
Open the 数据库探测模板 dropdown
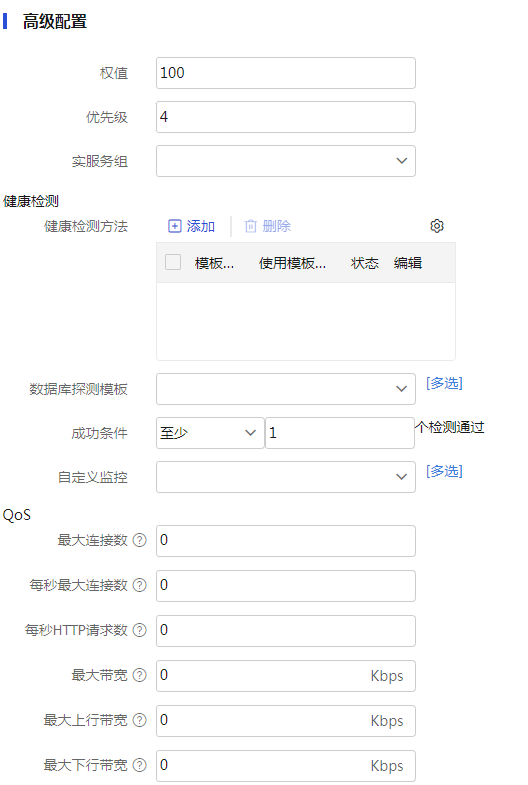click(286, 388)
